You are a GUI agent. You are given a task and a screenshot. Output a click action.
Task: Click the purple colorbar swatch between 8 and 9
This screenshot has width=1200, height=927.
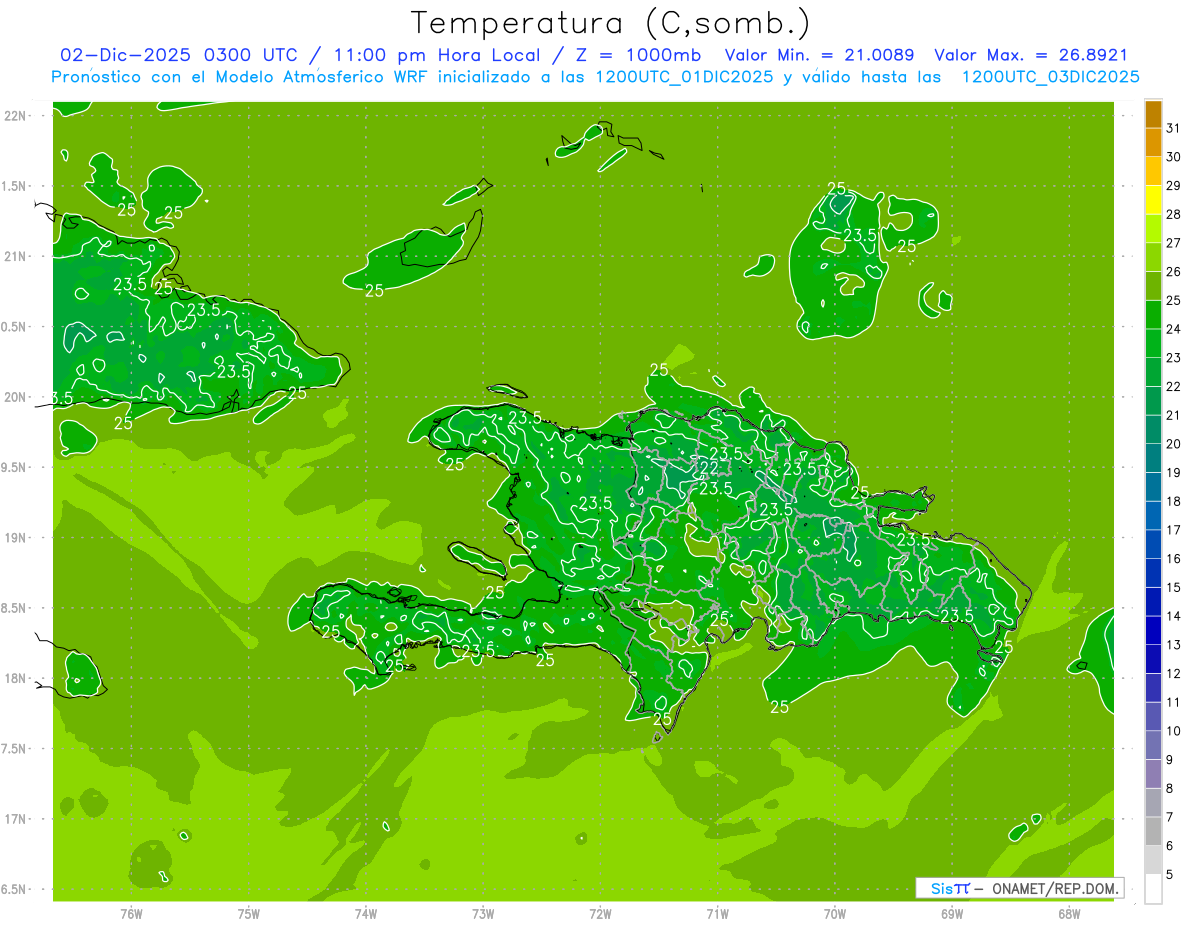1153,775
